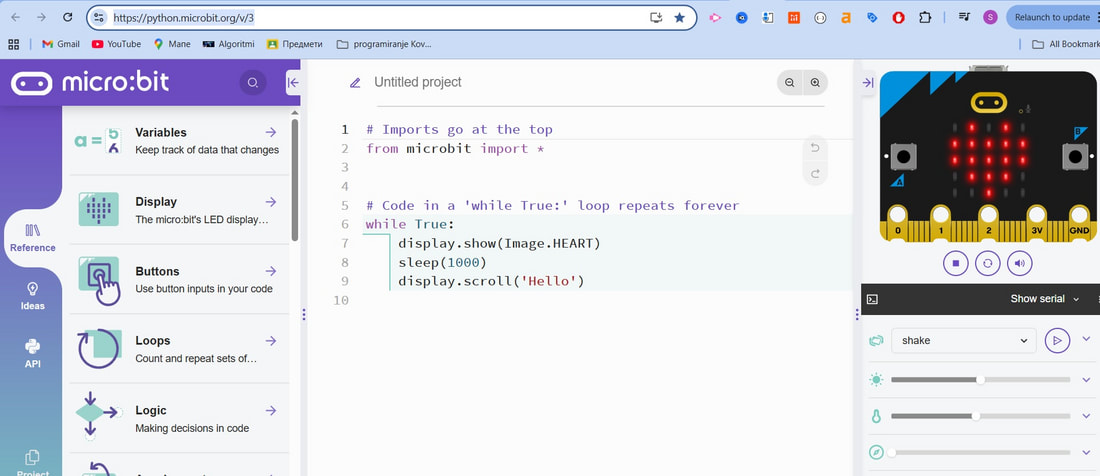Click the Display heart grid icon

tap(98, 210)
